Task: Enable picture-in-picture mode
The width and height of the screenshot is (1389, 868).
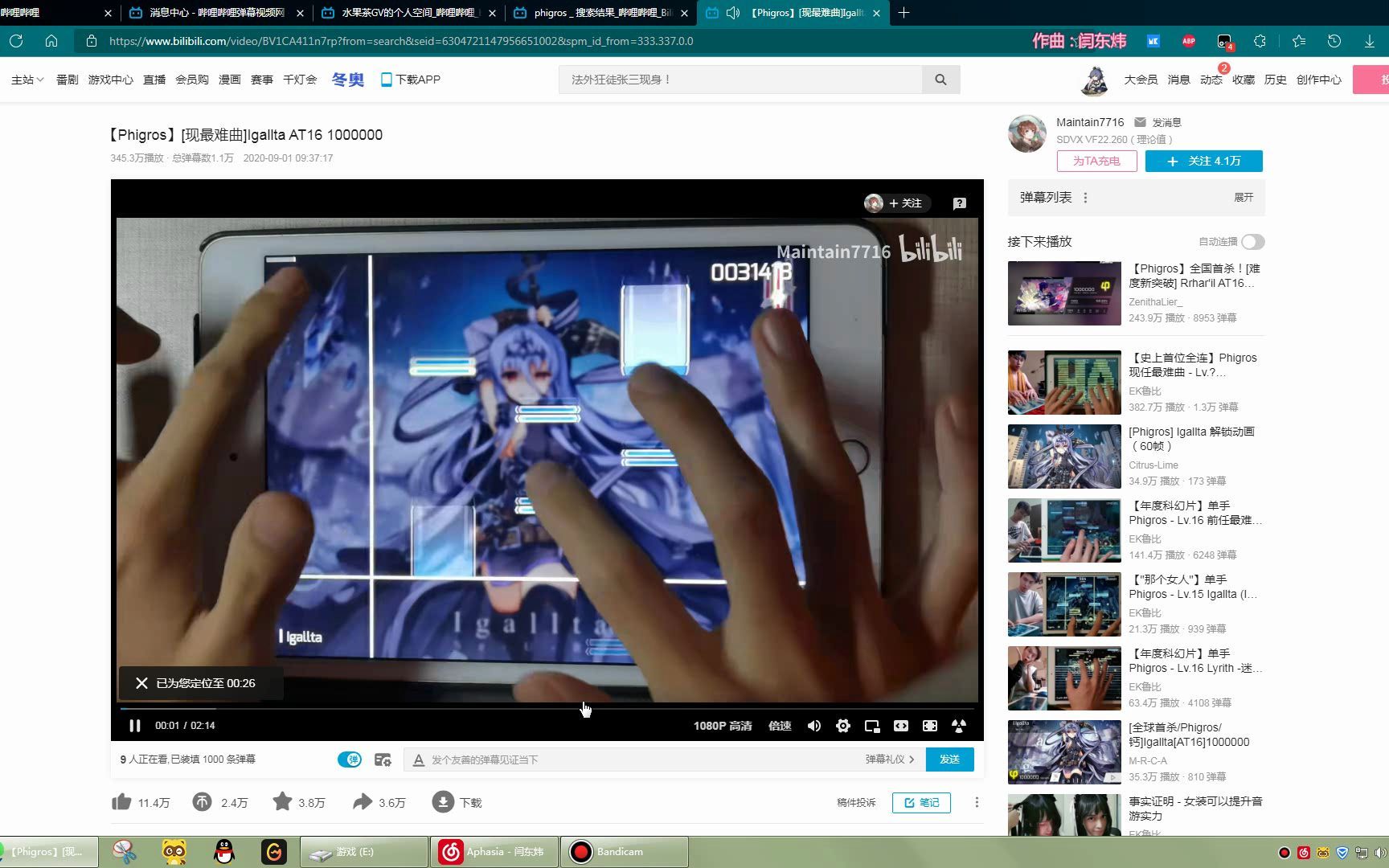Action: tap(872, 726)
